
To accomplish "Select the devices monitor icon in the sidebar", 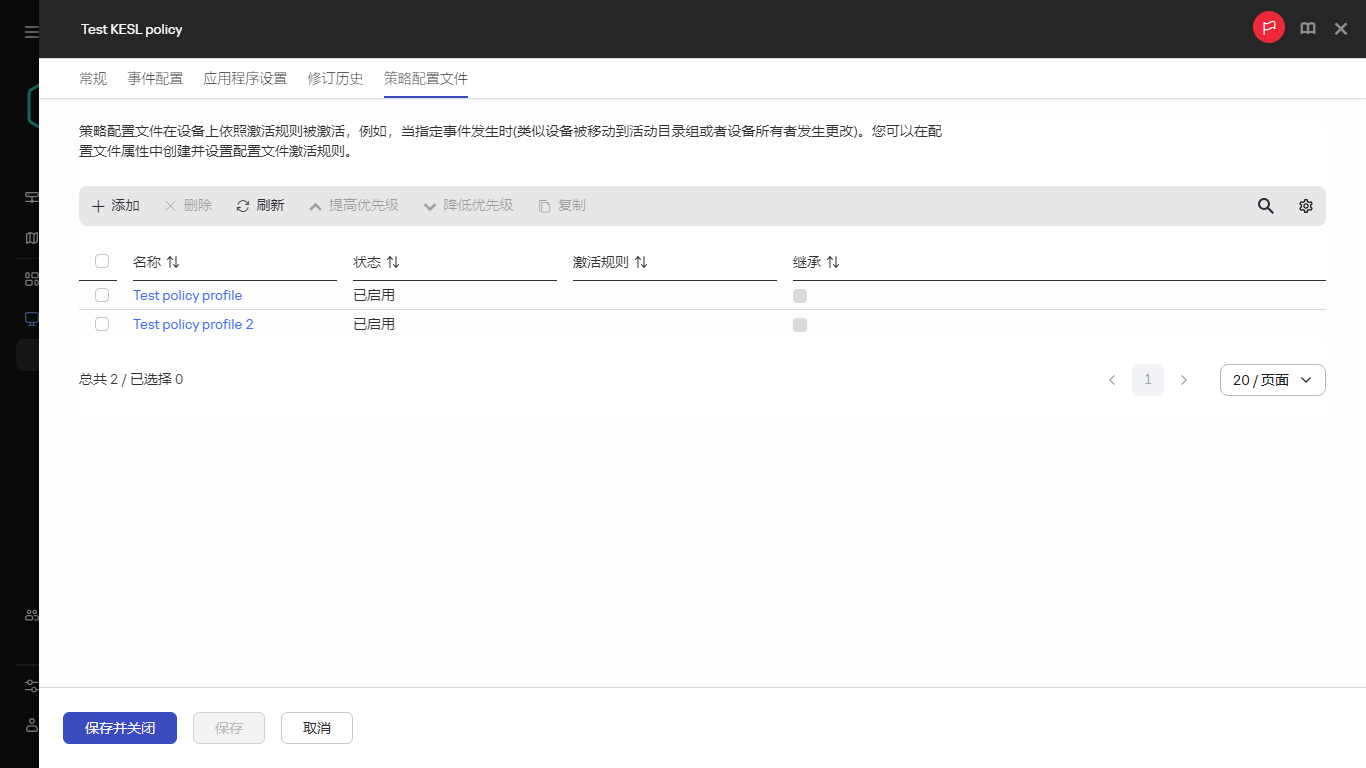I will pyautogui.click(x=31, y=318).
